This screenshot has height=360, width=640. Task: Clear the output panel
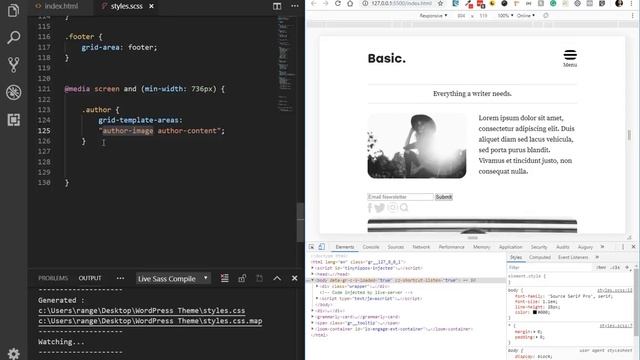pos(224,278)
